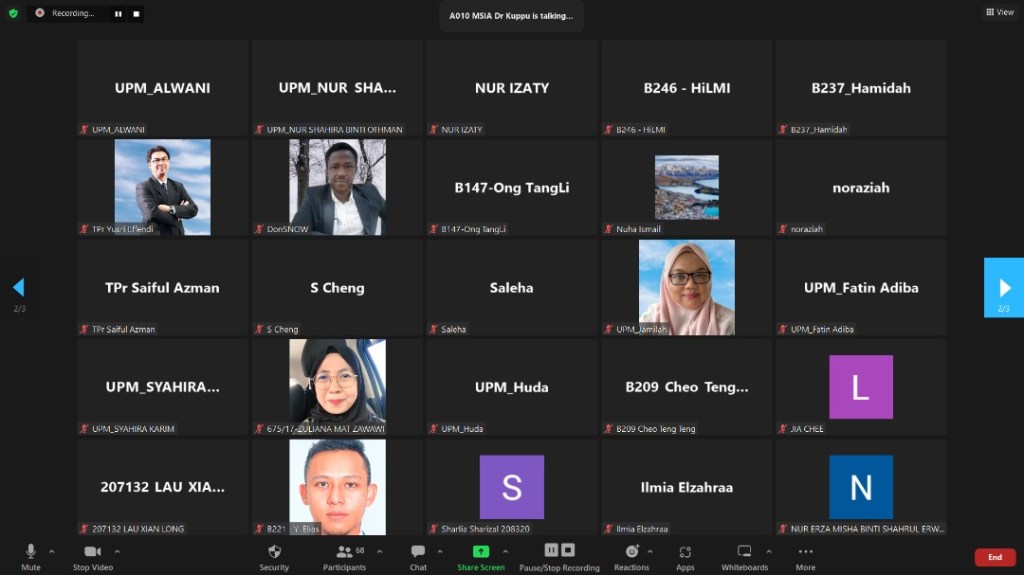Image resolution: width=1024 pixels, height=575 pixels.
Task: Click the green encryption shield icon
Action: [13, 13]
